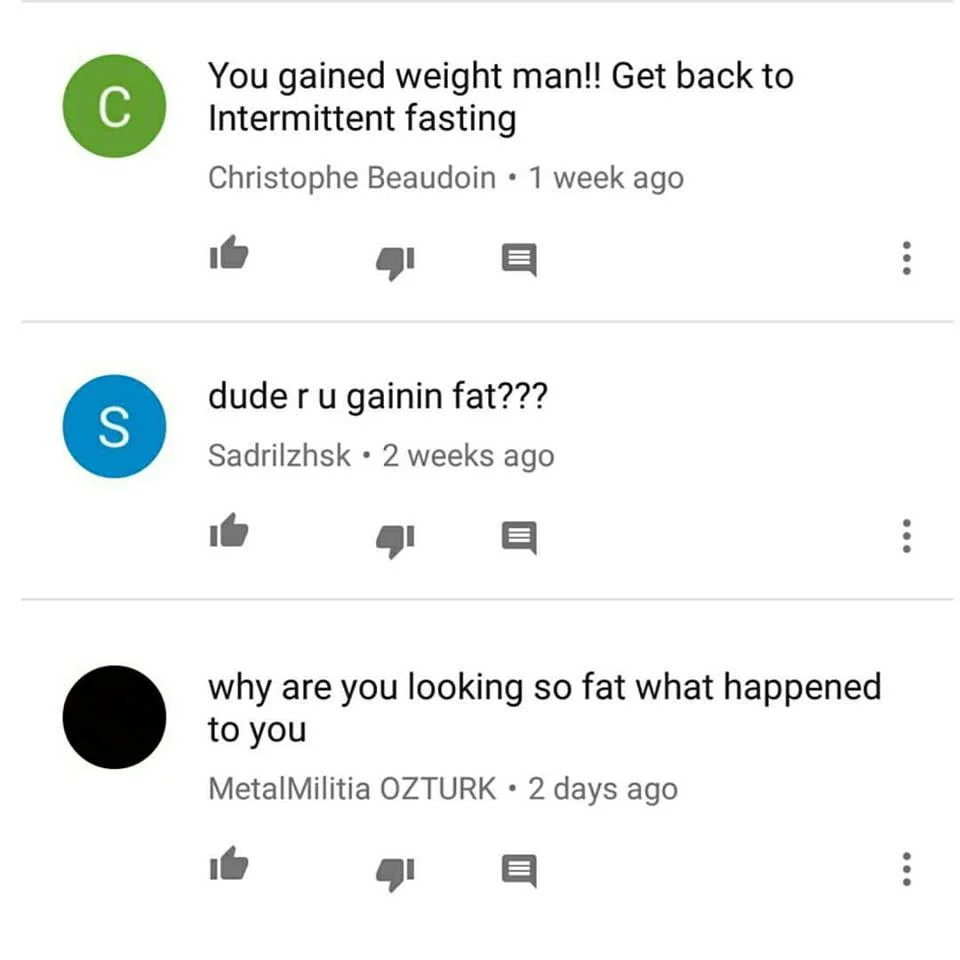Like the 'dude r u gainin fat' comment

(229, 530)
